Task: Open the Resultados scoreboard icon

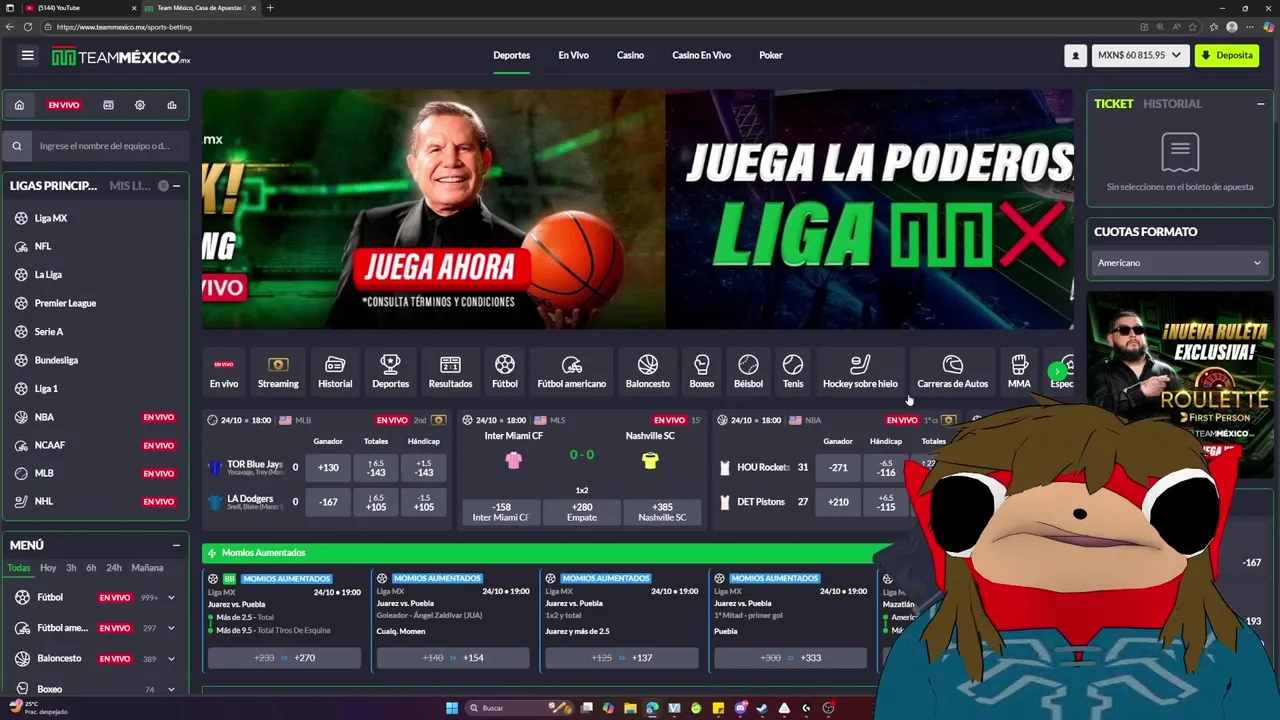Action: [x=450, y=371]
